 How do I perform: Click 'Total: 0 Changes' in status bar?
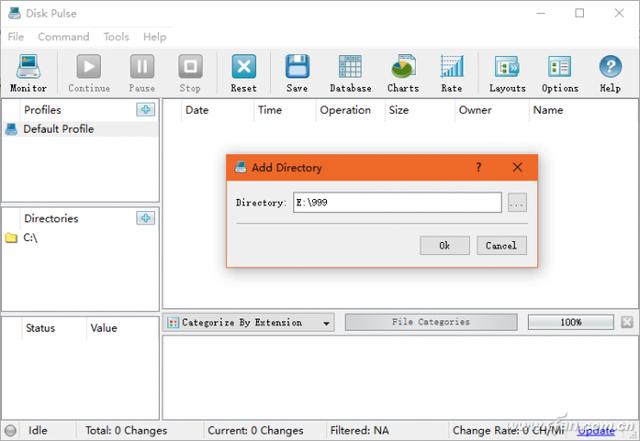point(126,430)
